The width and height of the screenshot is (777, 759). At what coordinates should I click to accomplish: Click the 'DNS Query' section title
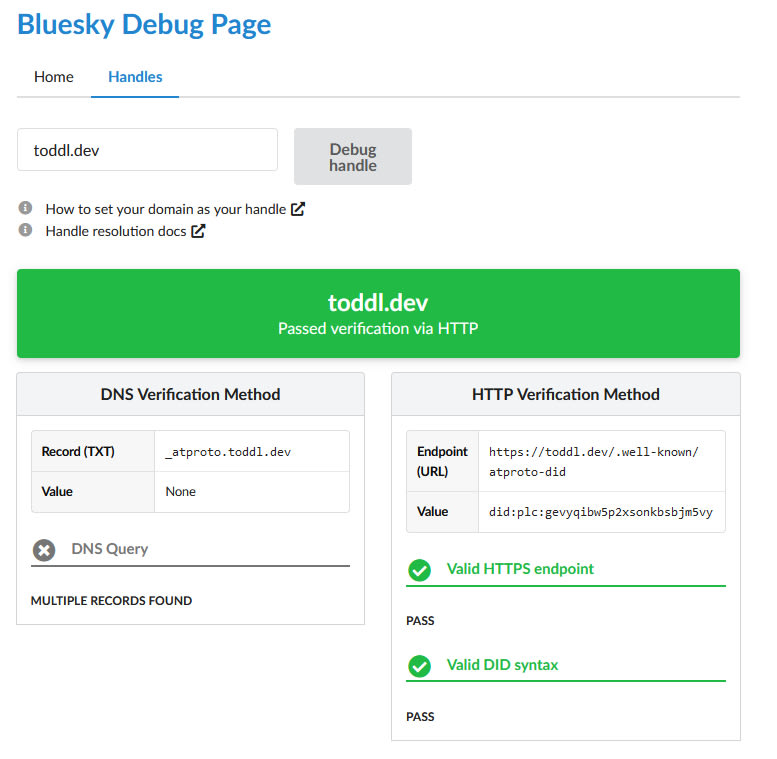click(110, 549)
